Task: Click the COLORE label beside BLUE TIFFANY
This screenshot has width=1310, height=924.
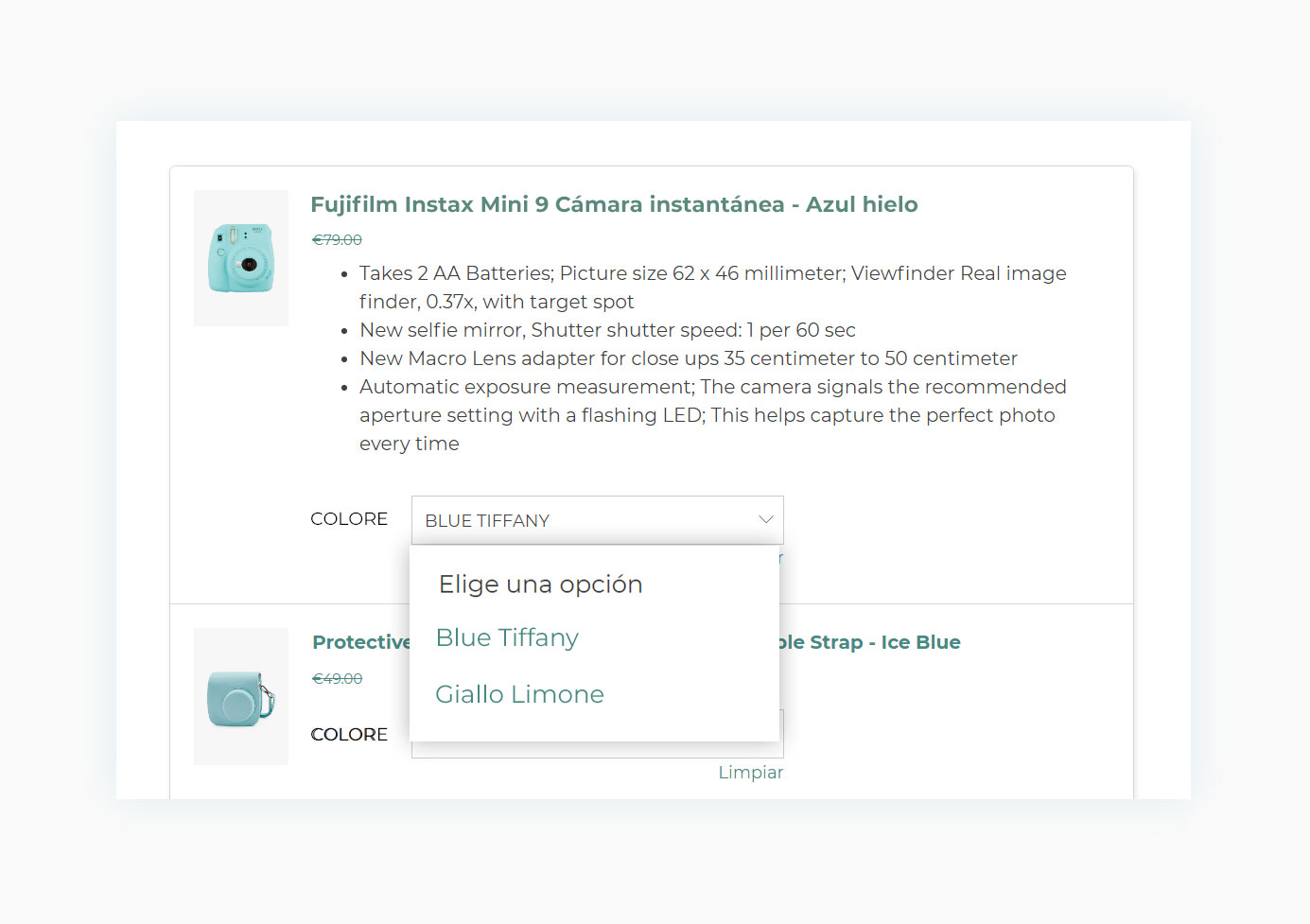Action: click(x=349, y=519)
